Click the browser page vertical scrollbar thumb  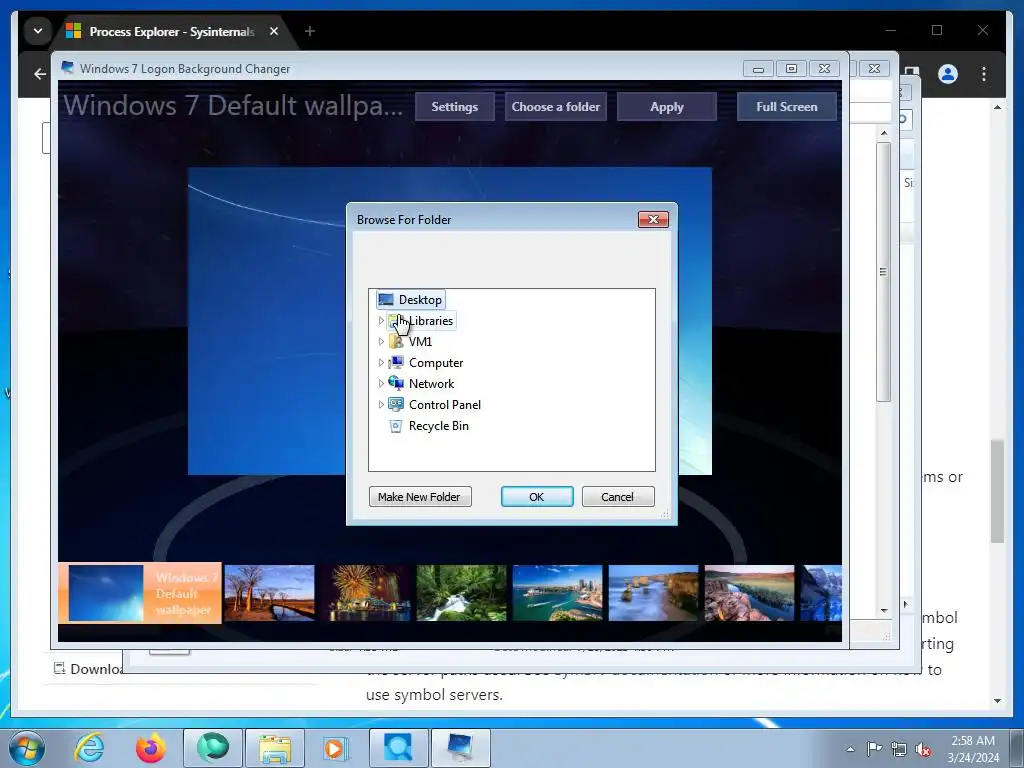click(997, 491)
